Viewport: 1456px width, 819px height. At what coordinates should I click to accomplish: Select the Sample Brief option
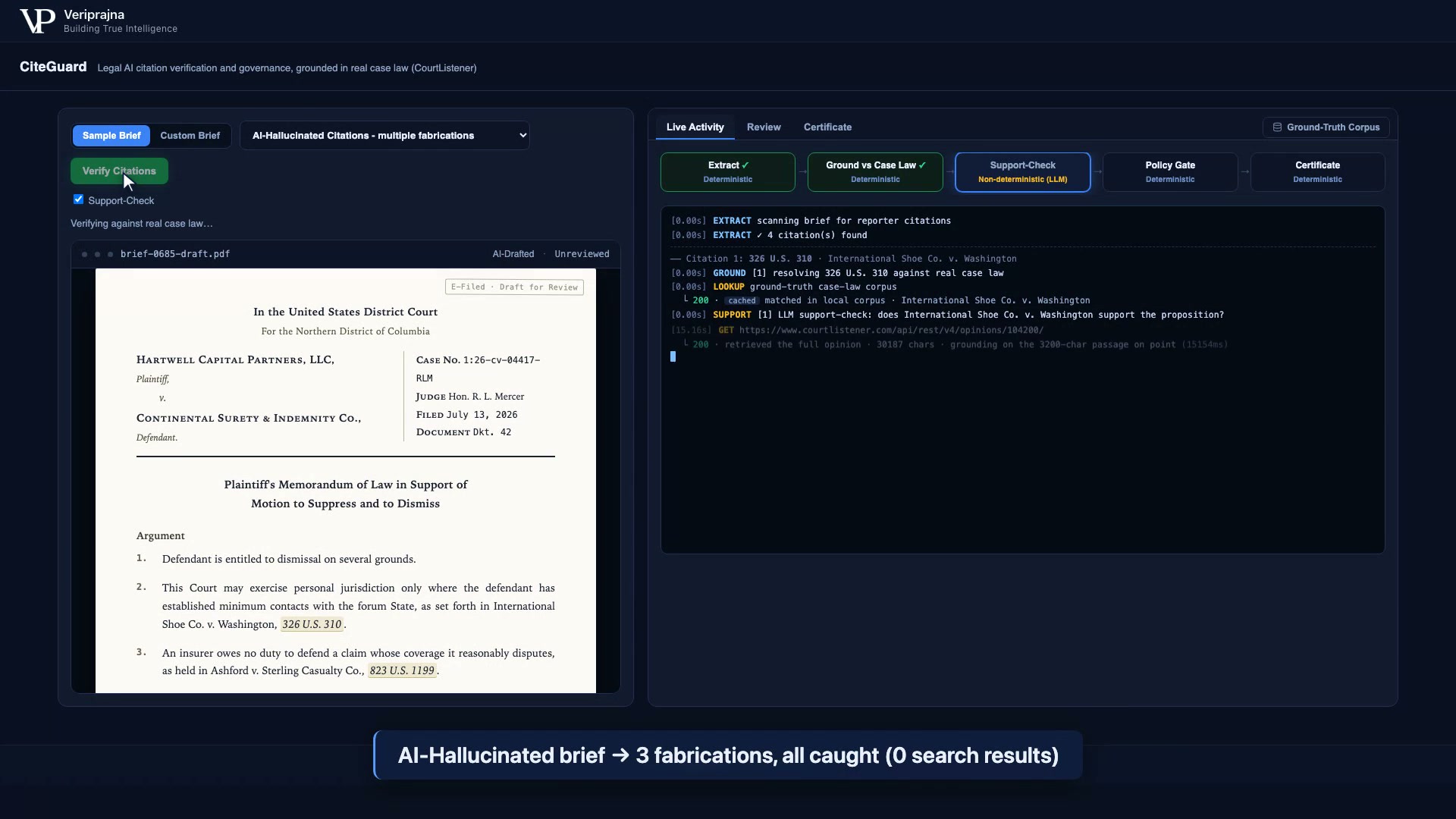(111, 136)
